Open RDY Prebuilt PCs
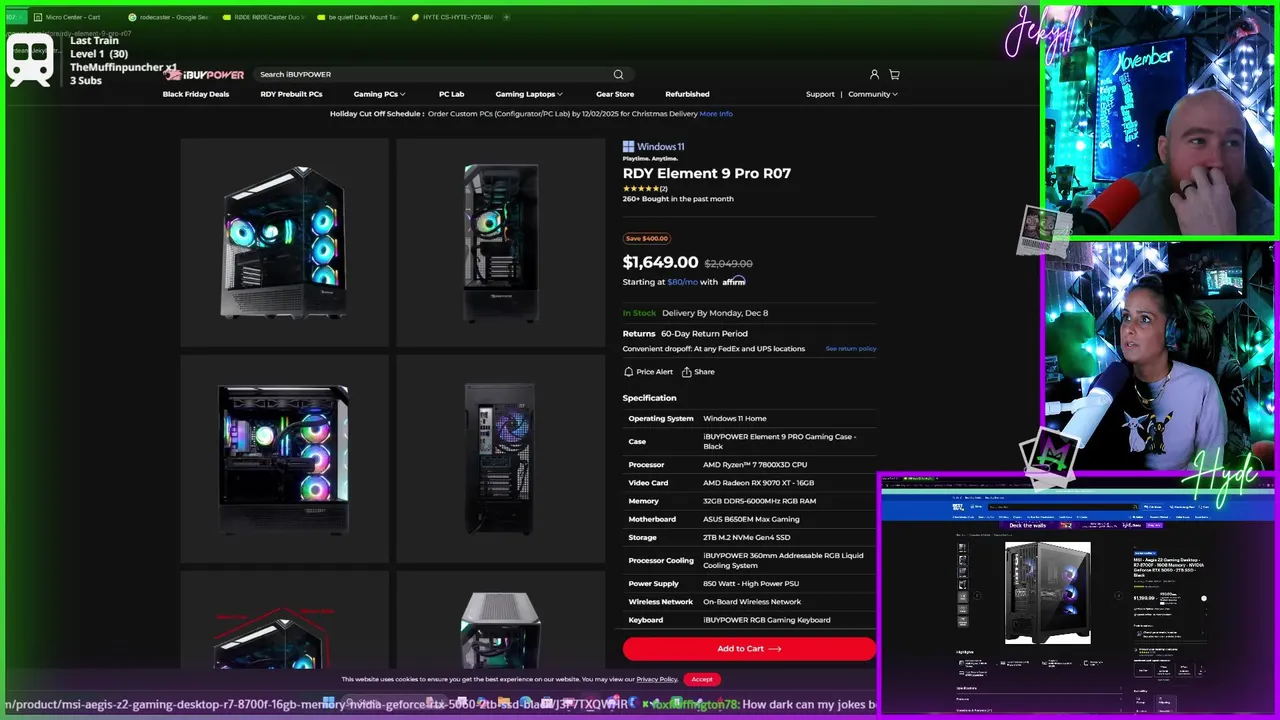Viewport: 1280px width, 720px height. [291, 94]
